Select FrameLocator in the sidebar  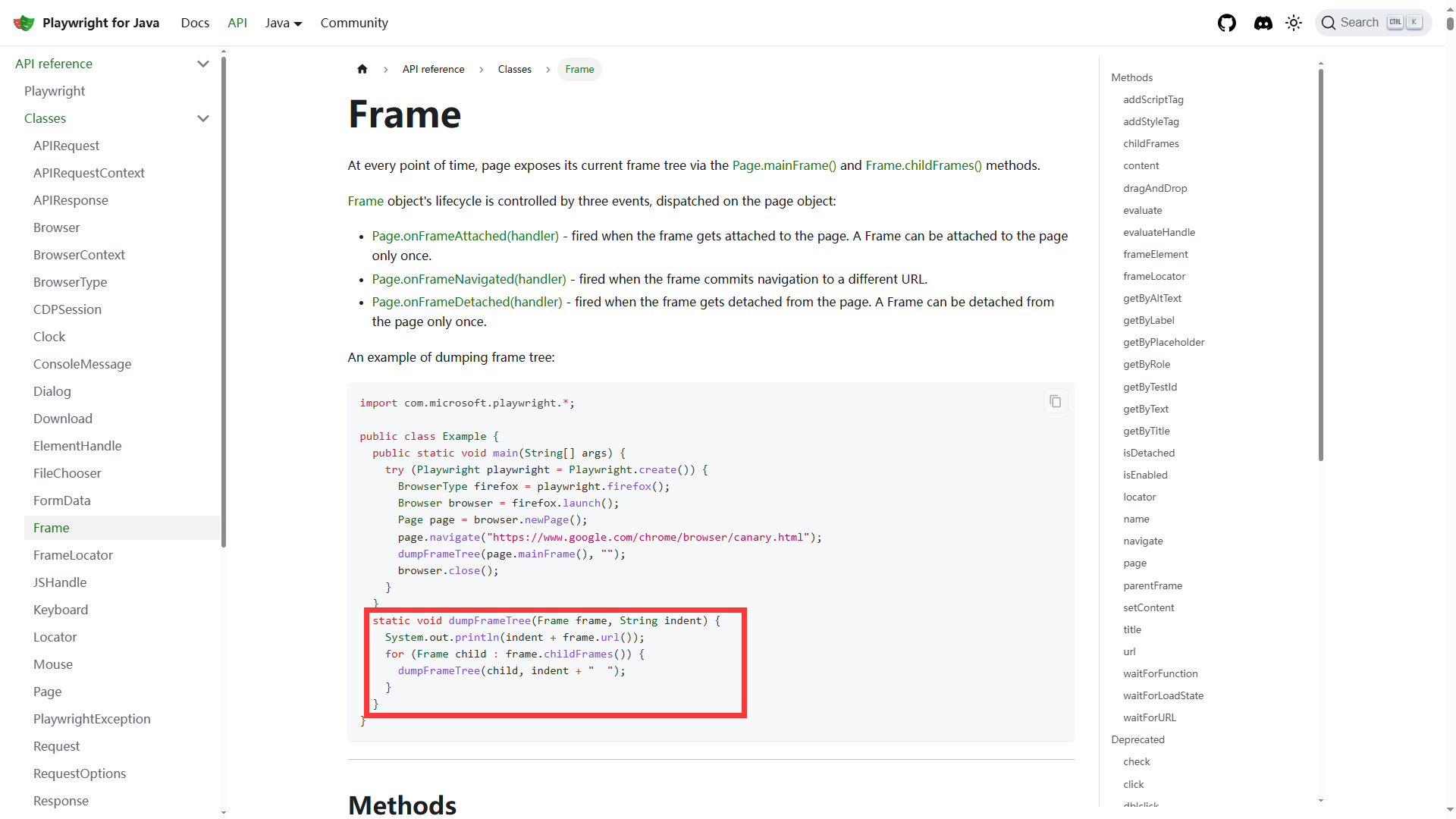73,555
